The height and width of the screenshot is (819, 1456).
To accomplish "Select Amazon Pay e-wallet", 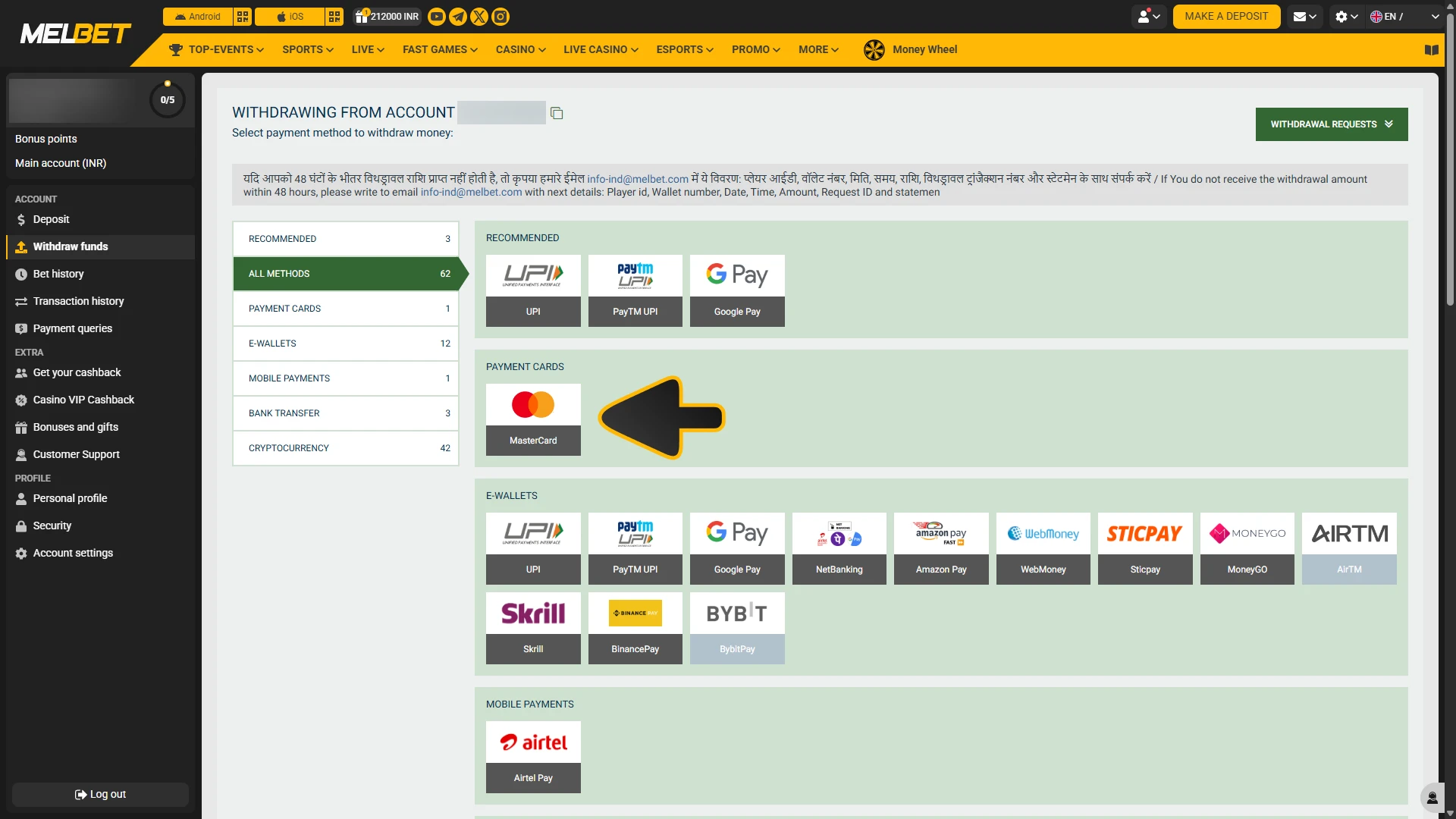I will click(x=941, y=548).
